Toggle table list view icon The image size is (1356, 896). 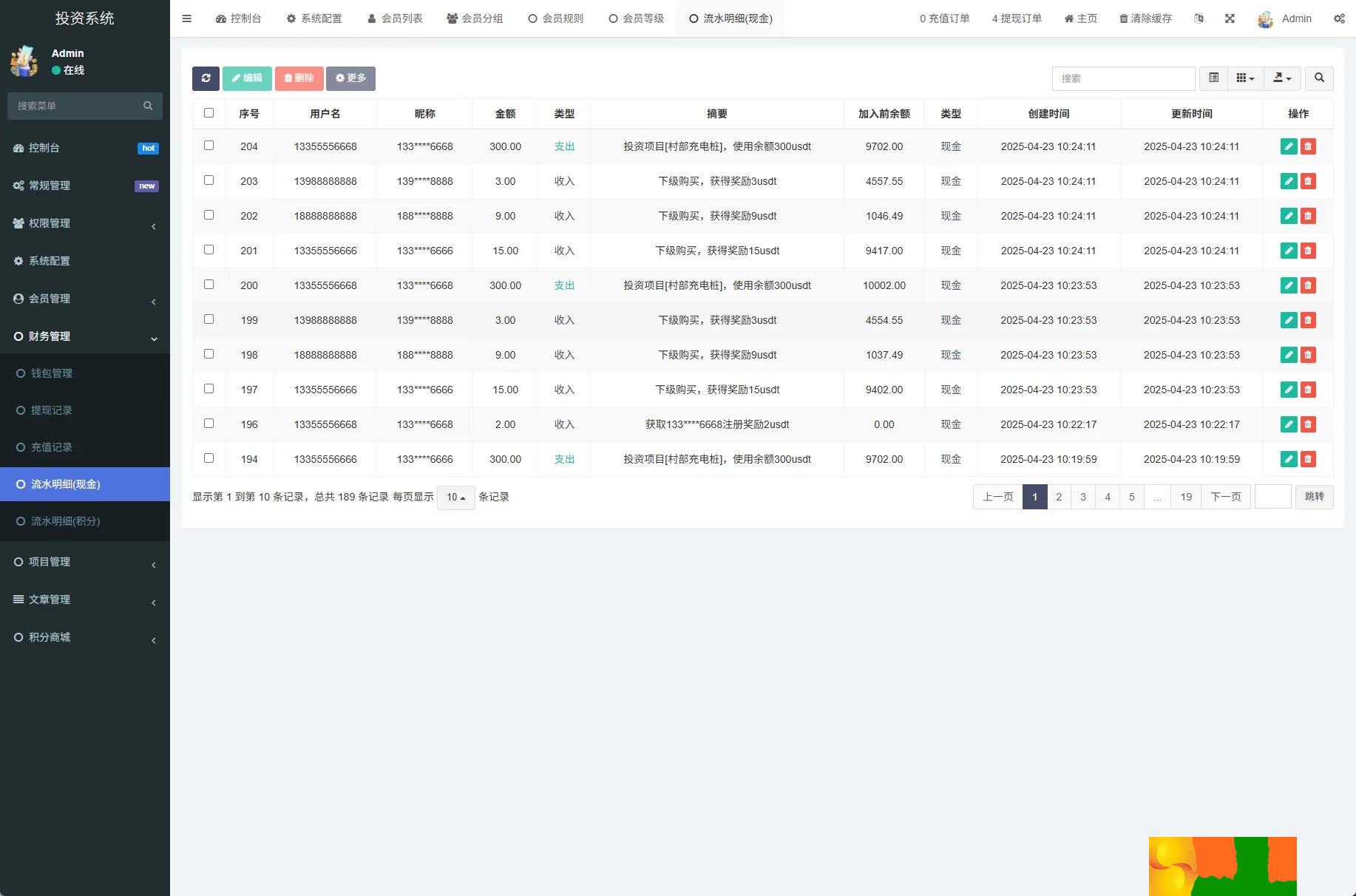click(1213, 78)
